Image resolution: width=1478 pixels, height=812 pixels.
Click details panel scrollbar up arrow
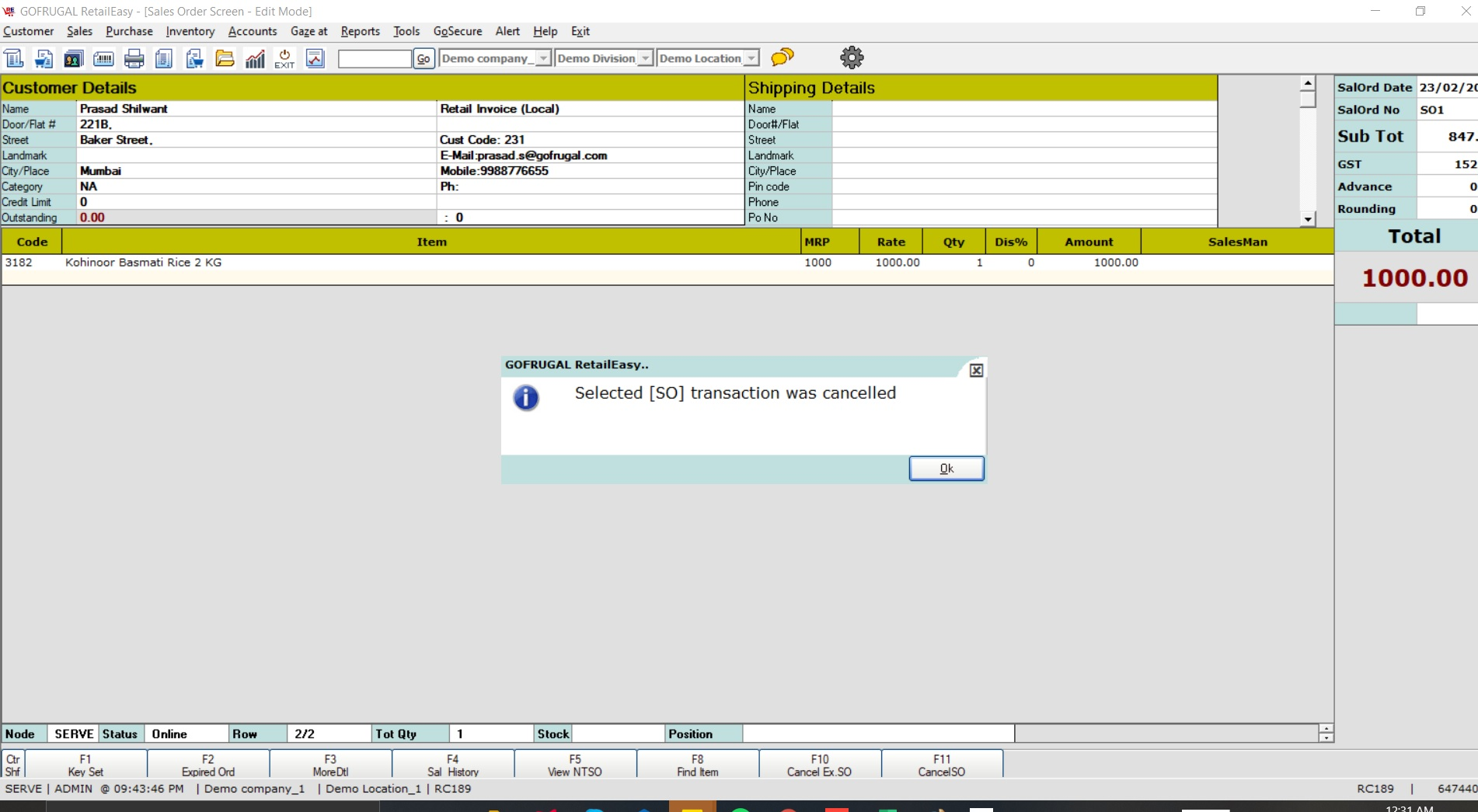1308,83
